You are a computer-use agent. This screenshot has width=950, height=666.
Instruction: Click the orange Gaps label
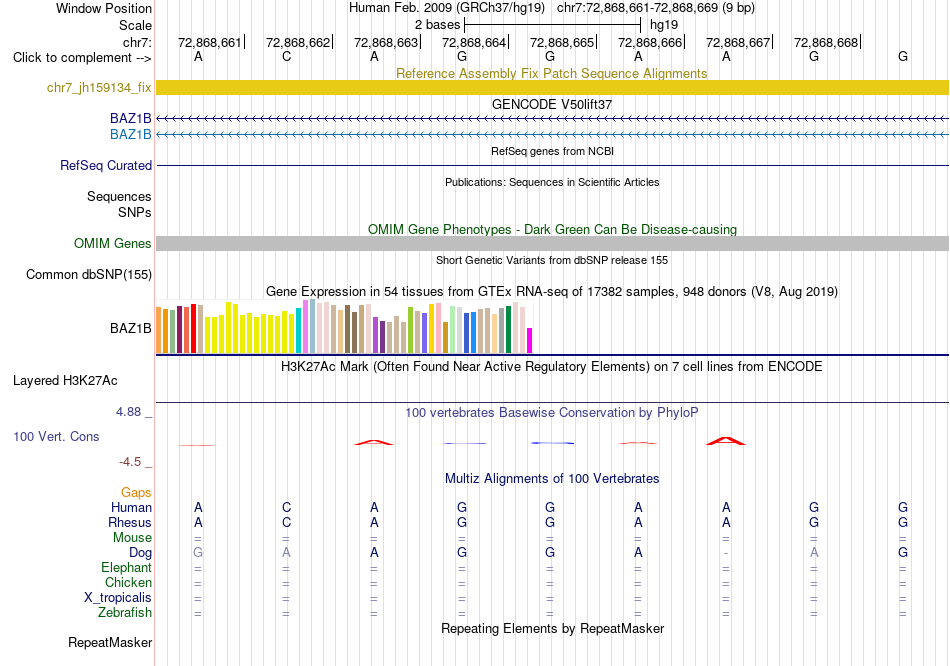[136, 493]
